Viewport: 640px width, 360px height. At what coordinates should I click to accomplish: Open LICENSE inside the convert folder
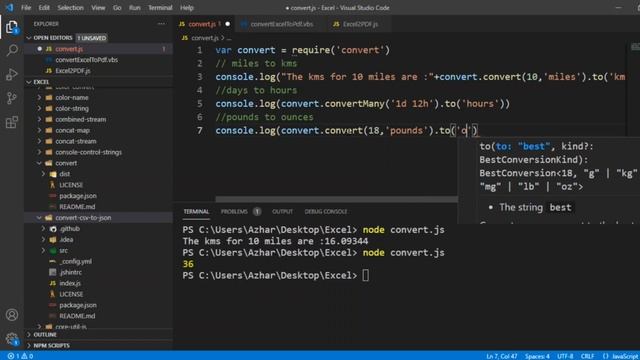[98, 185]
